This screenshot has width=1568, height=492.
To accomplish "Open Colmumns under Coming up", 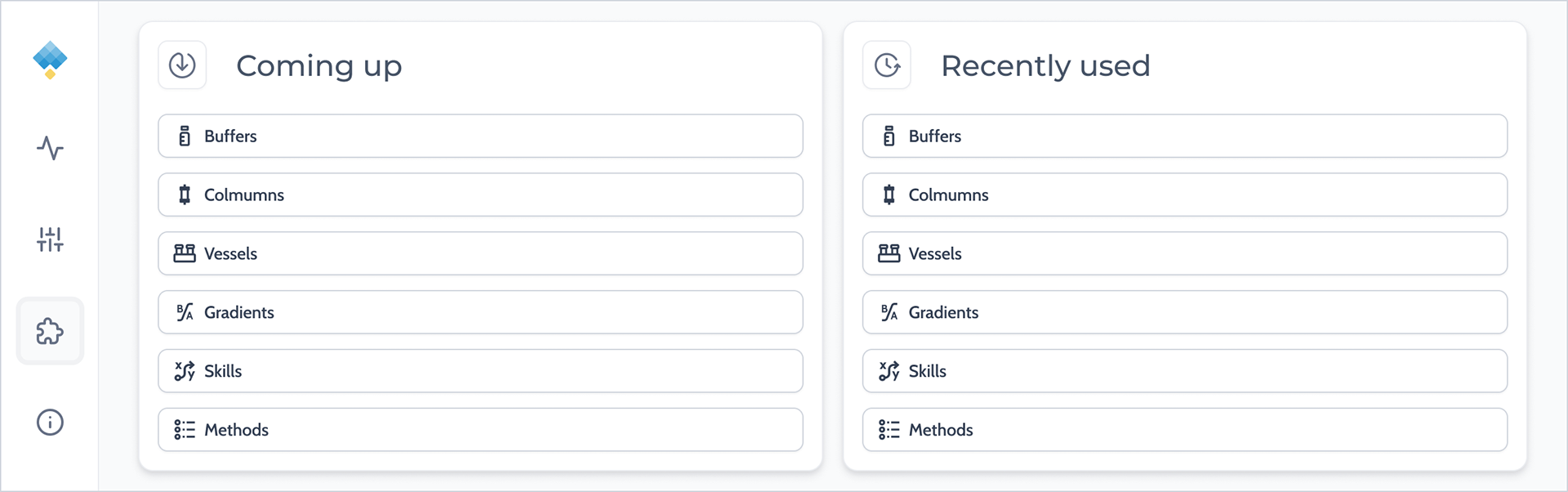I will click(480, 195).
